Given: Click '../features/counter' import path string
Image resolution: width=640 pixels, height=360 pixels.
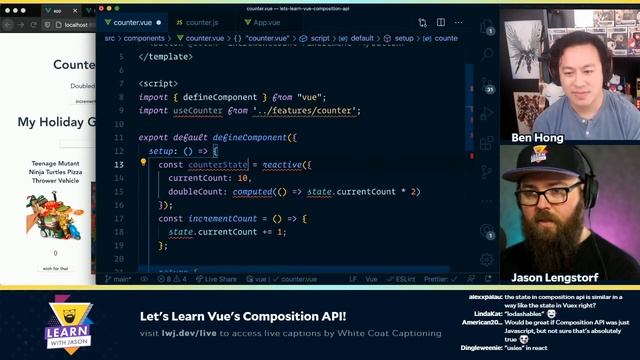Looking at the screenshot, I should pyautogui.click(x=304, y=111).
